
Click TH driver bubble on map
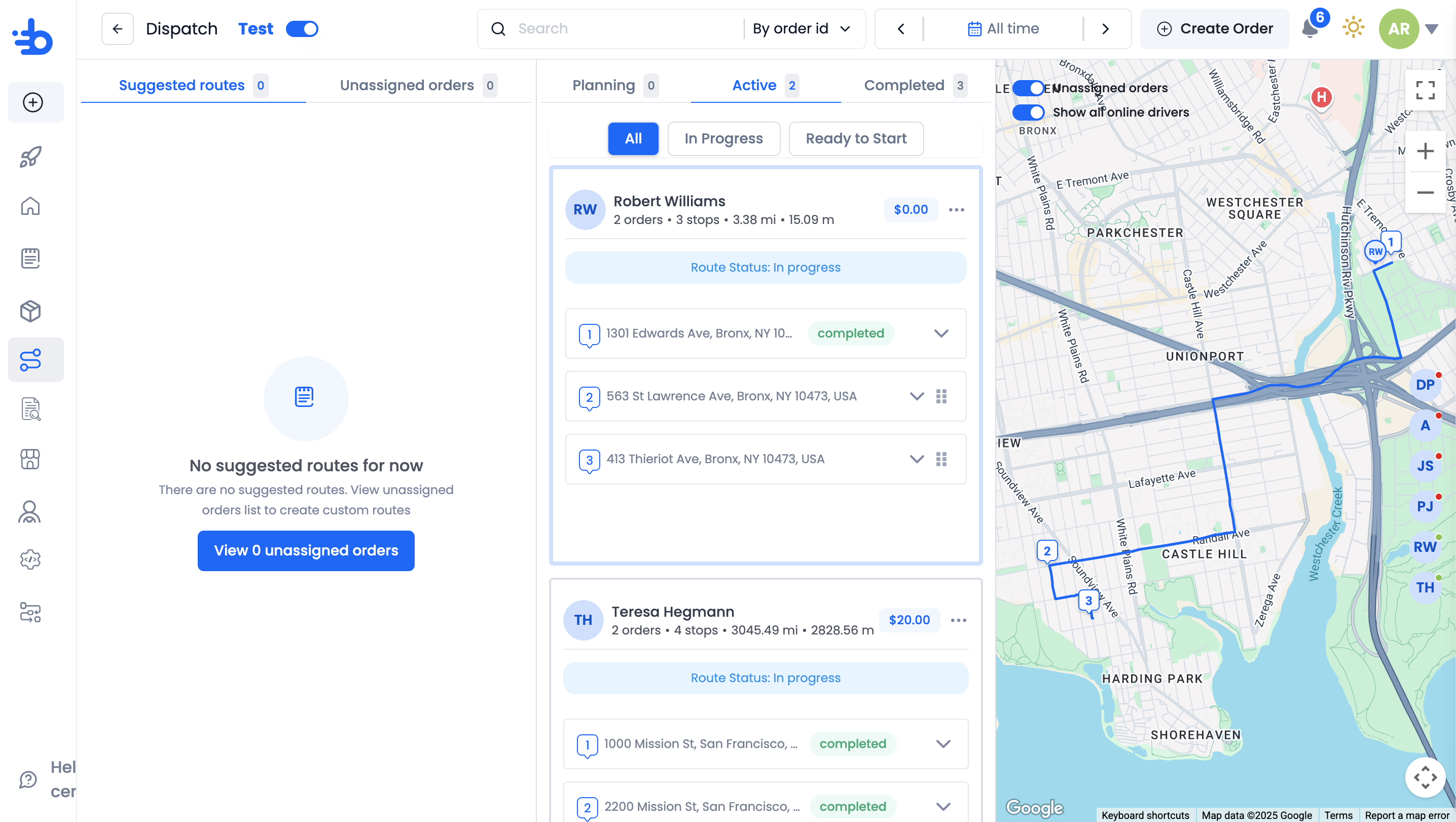(1425, 588)
